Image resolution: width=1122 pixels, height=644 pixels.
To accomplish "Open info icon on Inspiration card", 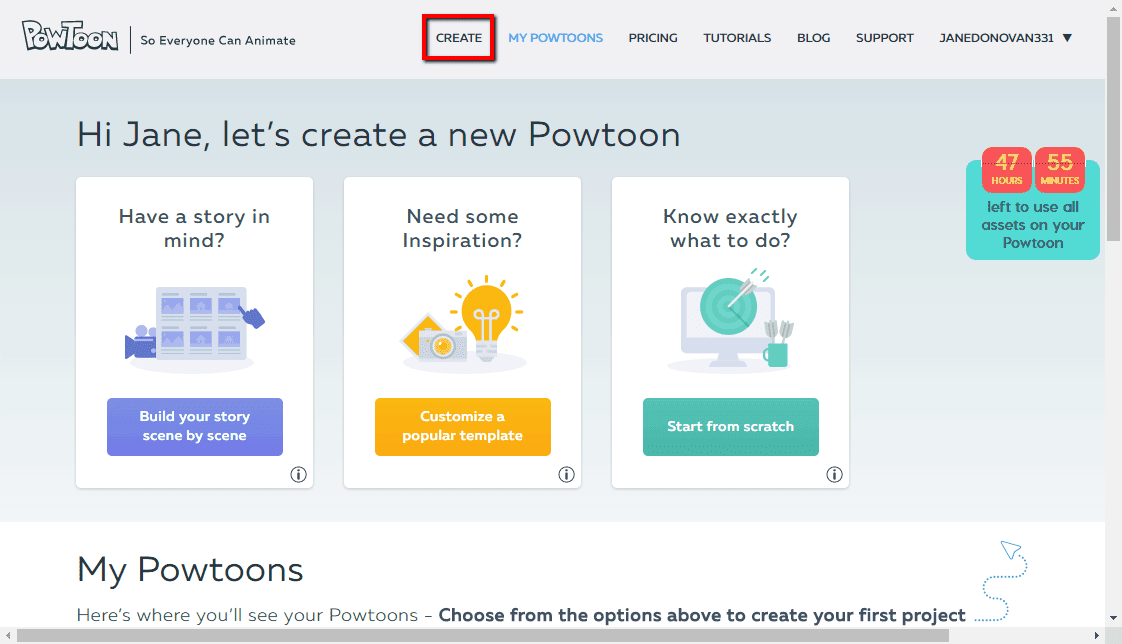I will click(566, 474).
